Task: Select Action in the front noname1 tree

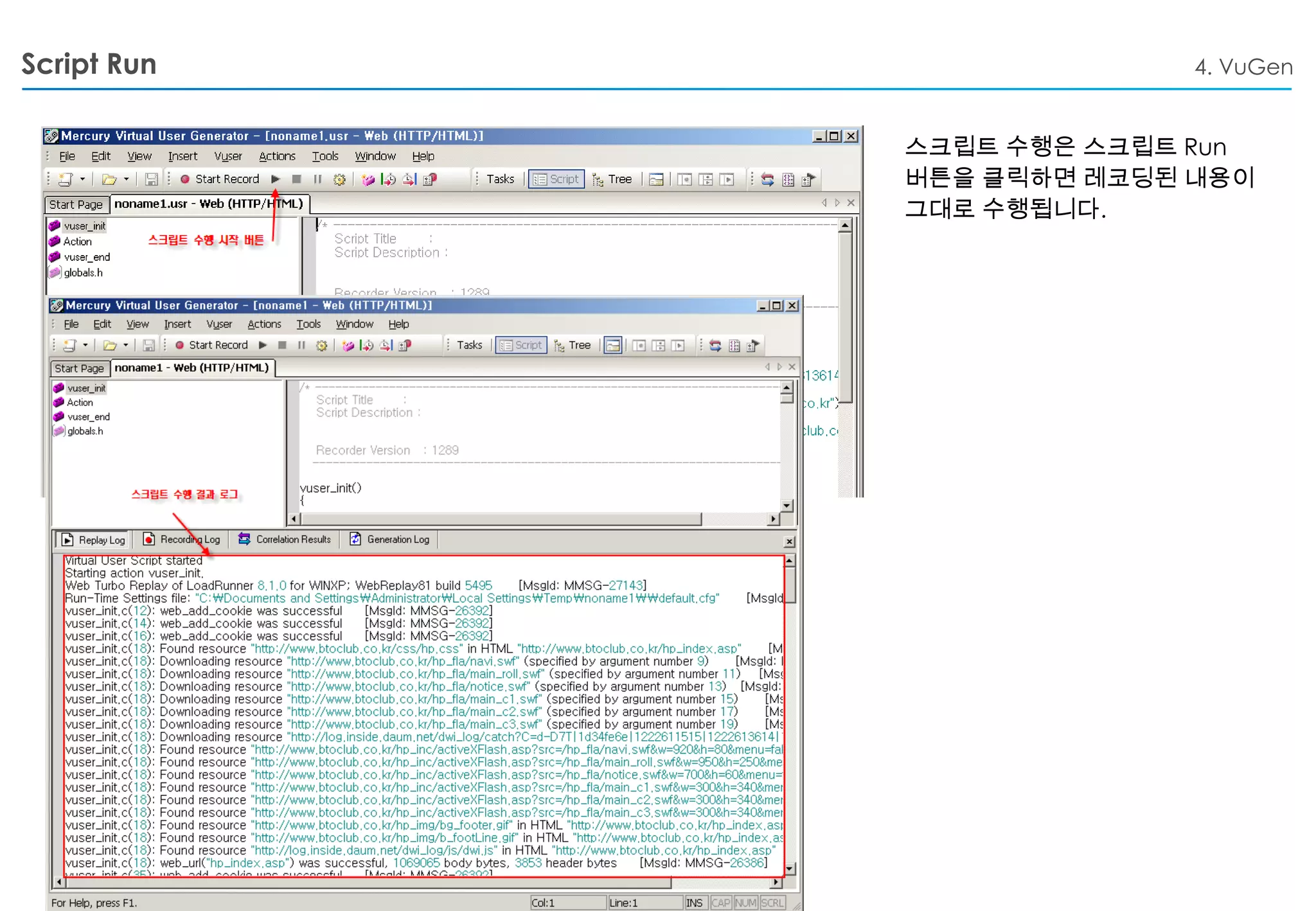Action: point(73,403)
